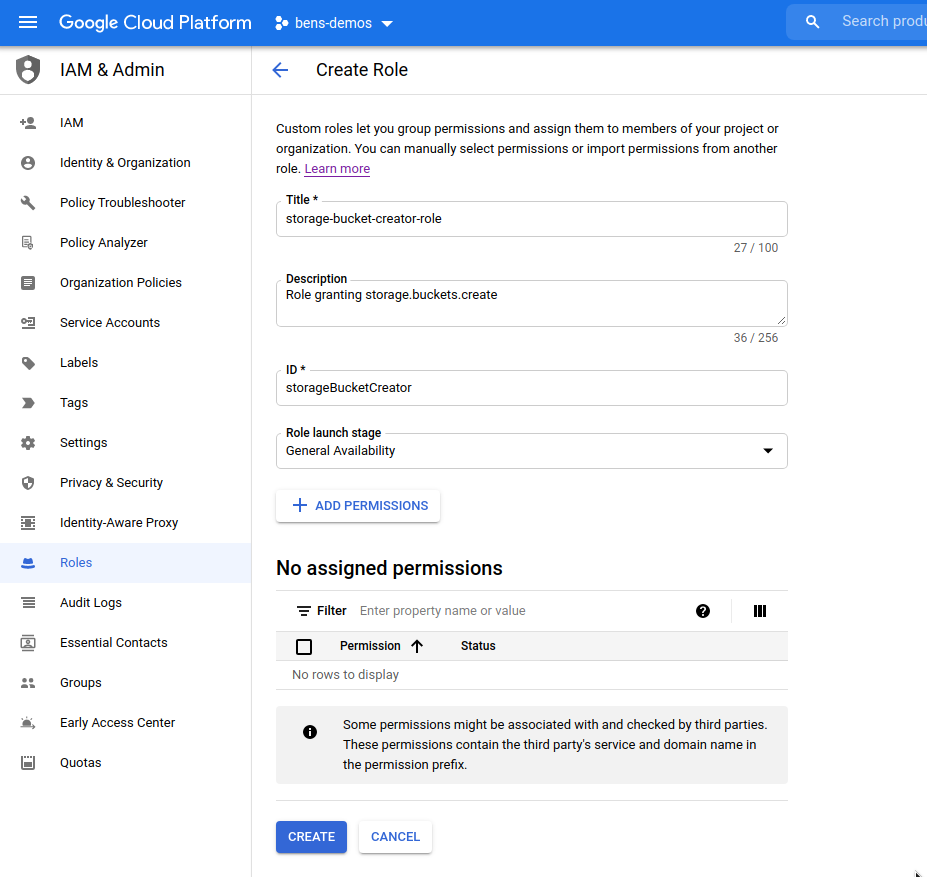Go to Audit Logs in the sidebar
Screen dimensions: 927x877
[x=91, y=603]
